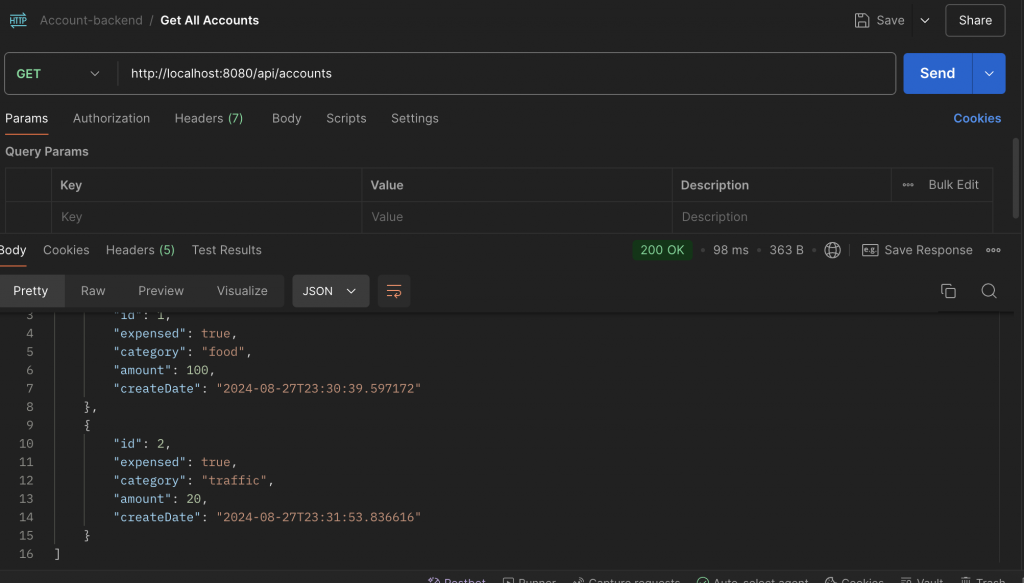Open the response Headers (5) tab

140,251
